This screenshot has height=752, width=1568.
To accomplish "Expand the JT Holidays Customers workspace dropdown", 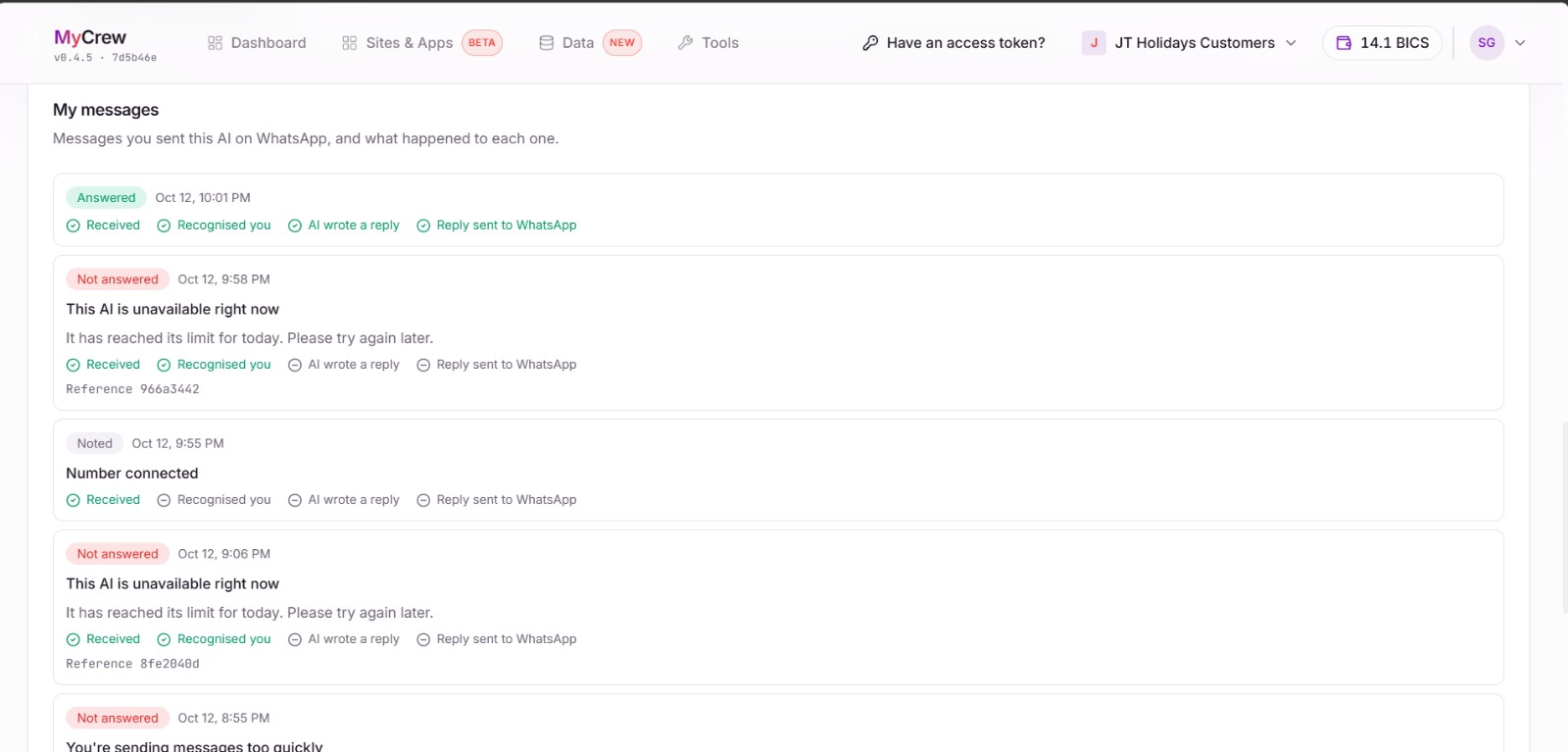I will pos(1190,43).
